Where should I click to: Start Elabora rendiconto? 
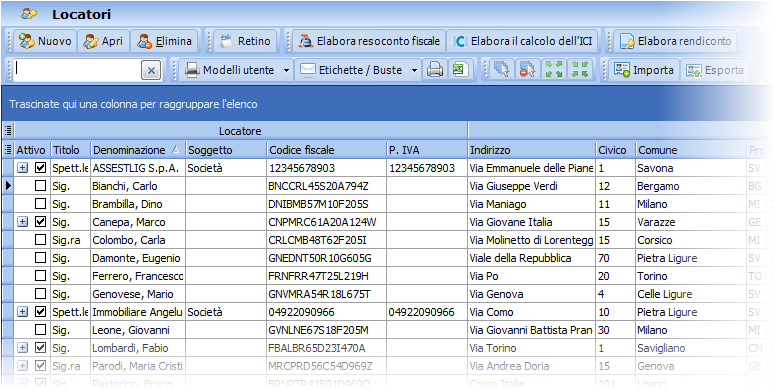point(675,41)
